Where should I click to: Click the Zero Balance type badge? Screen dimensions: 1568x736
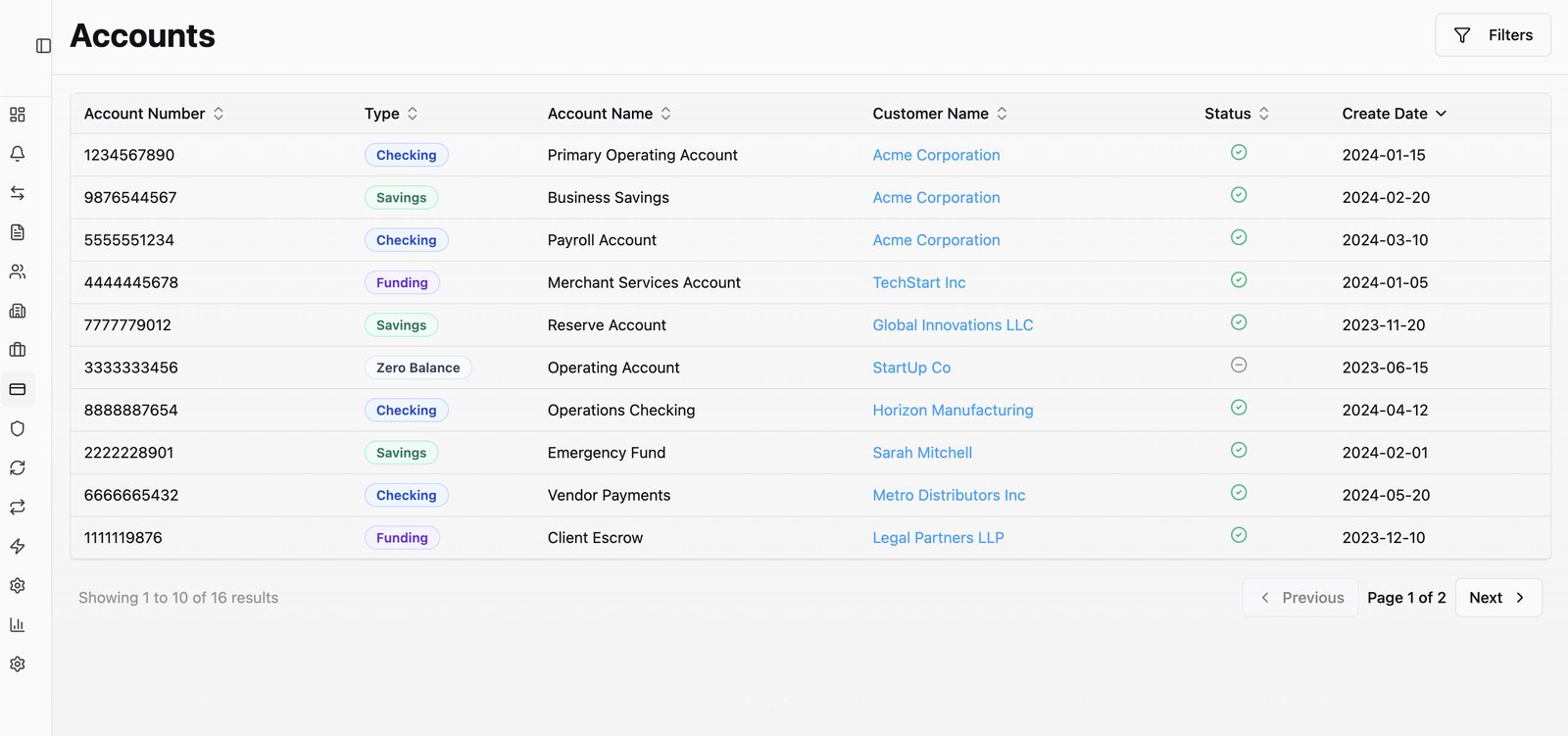pyautogui.click(x=417, y=368)
